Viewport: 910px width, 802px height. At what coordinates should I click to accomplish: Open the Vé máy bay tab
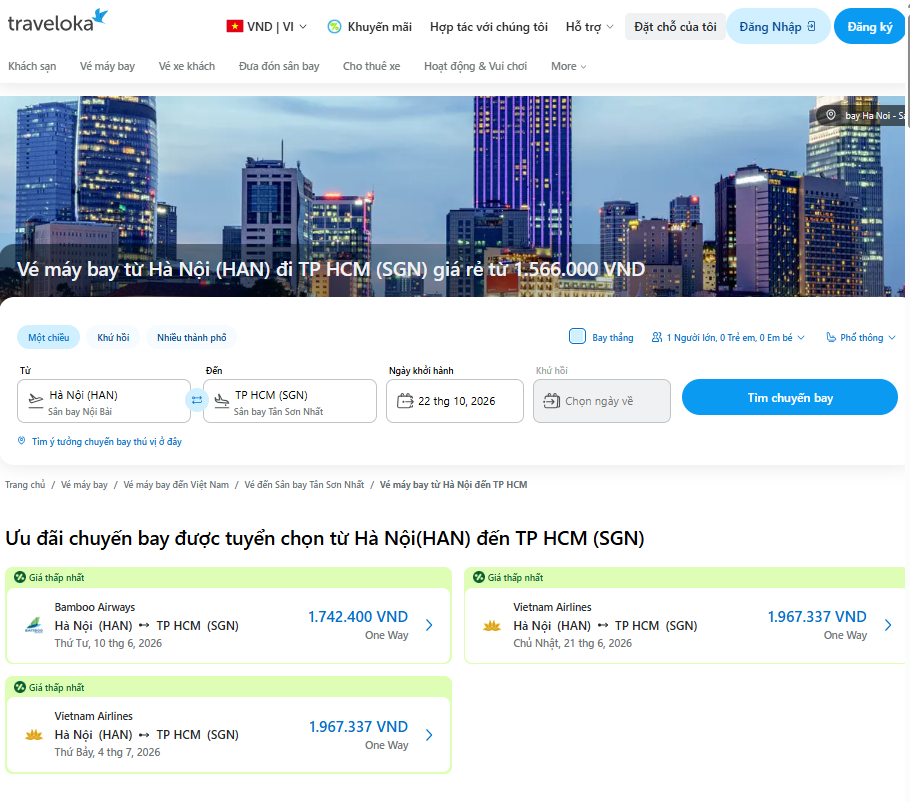pos(107,66)
